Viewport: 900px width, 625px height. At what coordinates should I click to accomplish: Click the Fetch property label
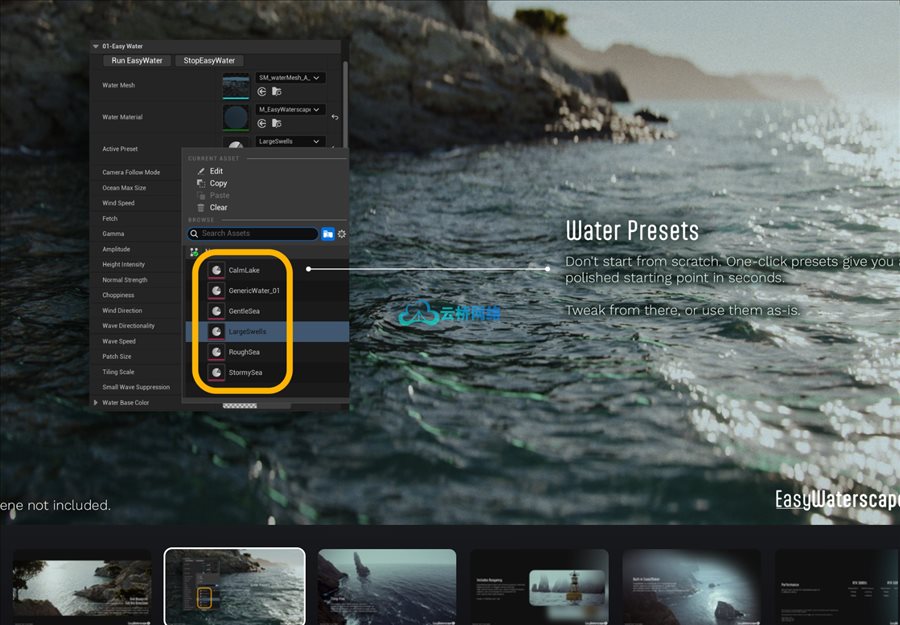[110, 219]
